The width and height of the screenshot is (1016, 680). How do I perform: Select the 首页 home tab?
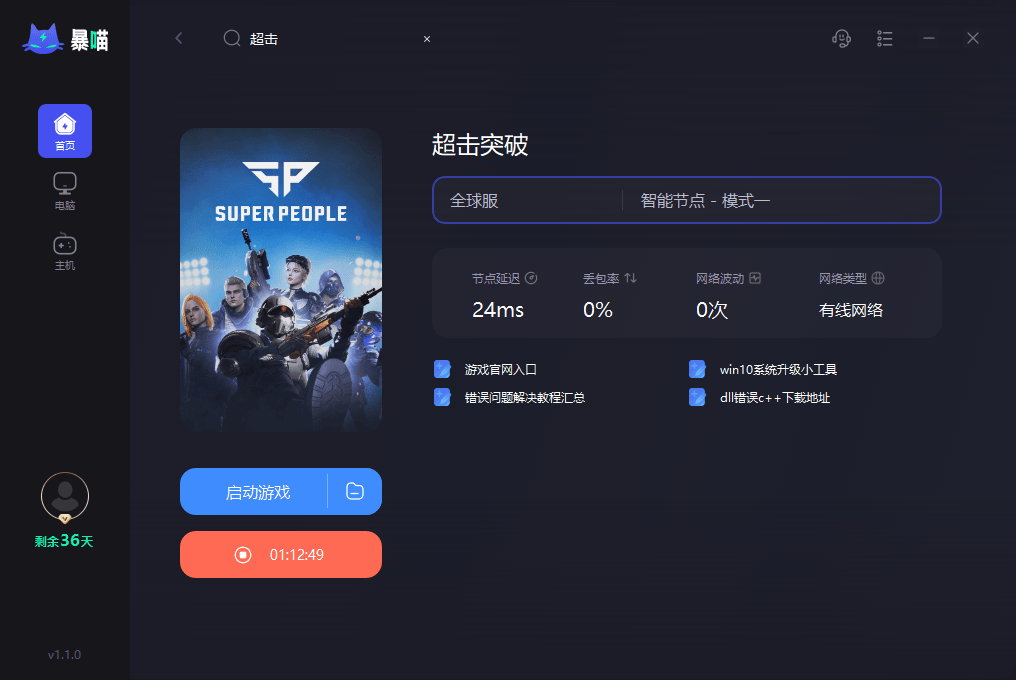(x=65, y=131)
